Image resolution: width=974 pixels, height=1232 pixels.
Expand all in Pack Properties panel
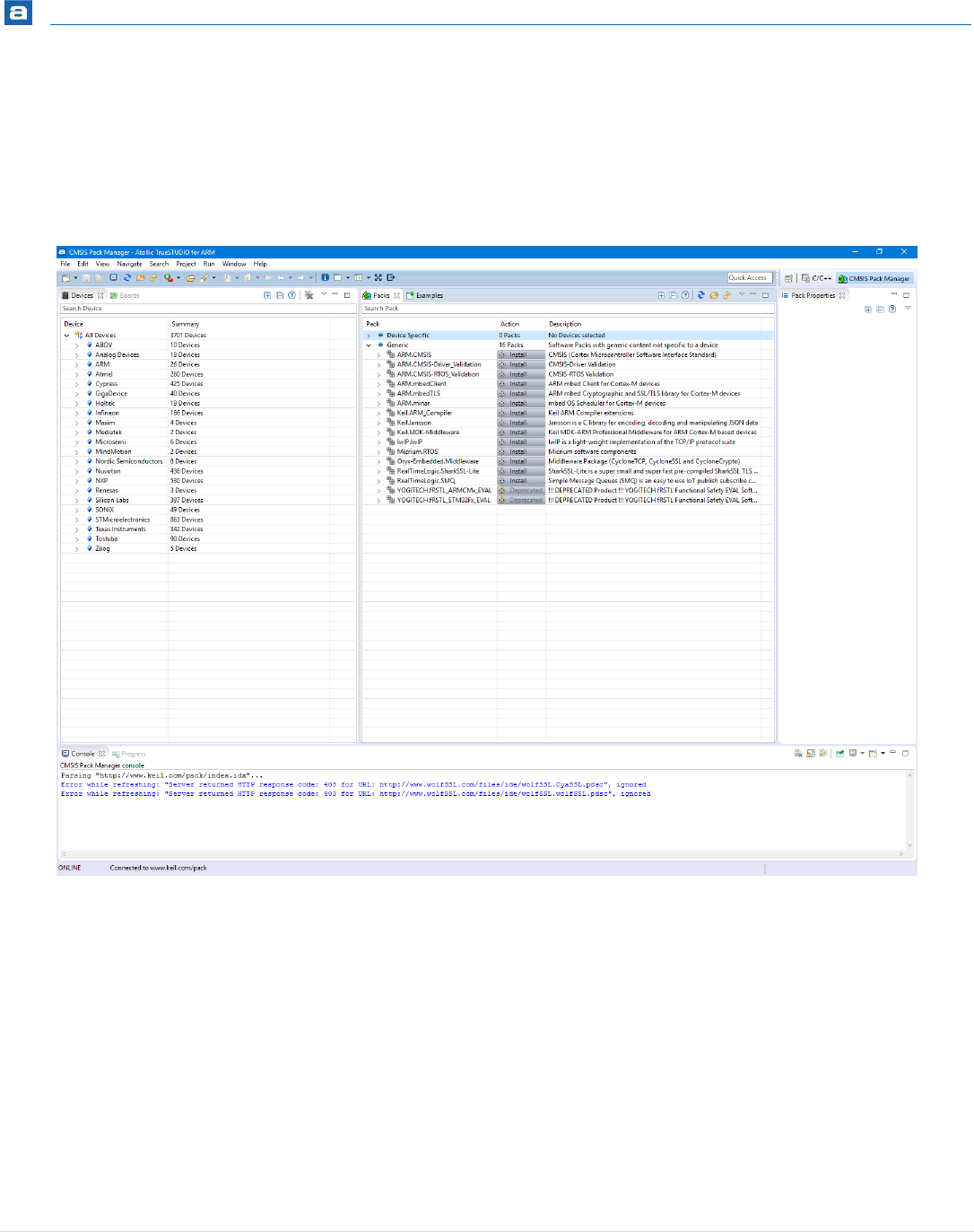[868, 310]
